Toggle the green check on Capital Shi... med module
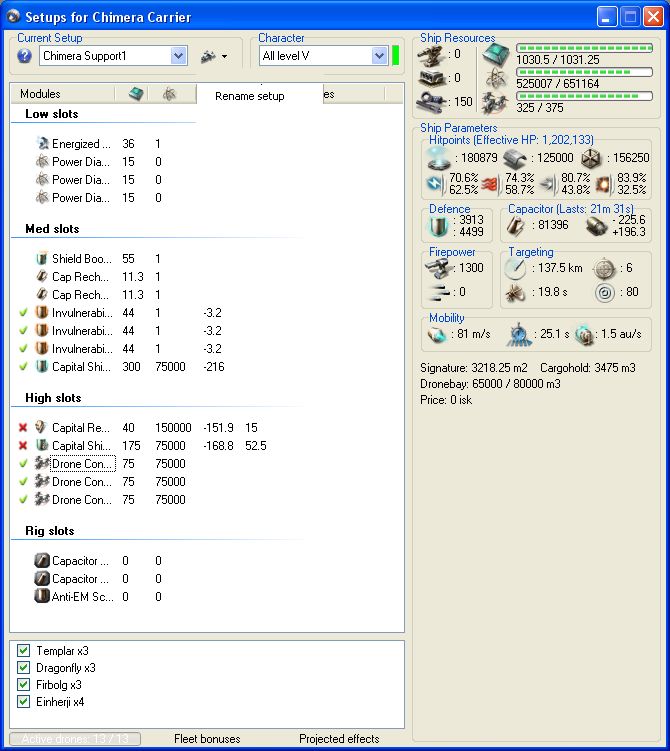This screenshot has width=670, height=751. click(23, 366)
